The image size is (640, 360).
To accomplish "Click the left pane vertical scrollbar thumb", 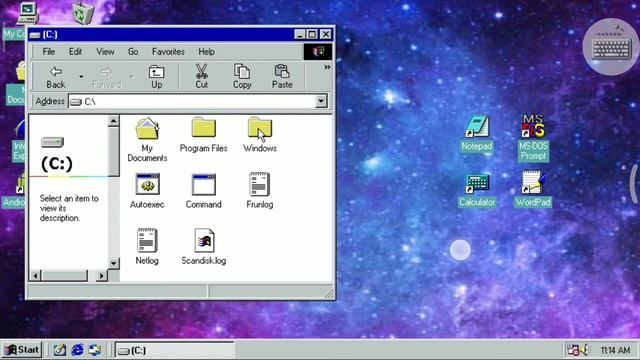I will pos(113,151).
